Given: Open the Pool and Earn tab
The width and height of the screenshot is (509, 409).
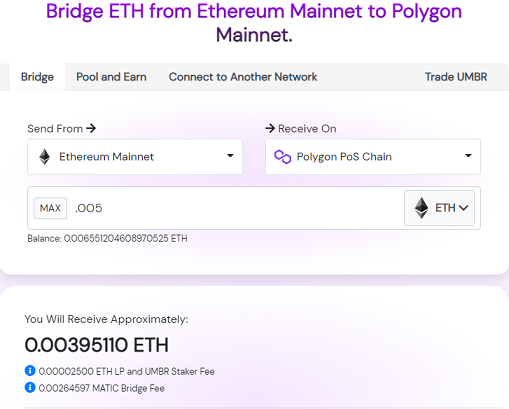Looking at the screenshot, I should pos(111,77).
